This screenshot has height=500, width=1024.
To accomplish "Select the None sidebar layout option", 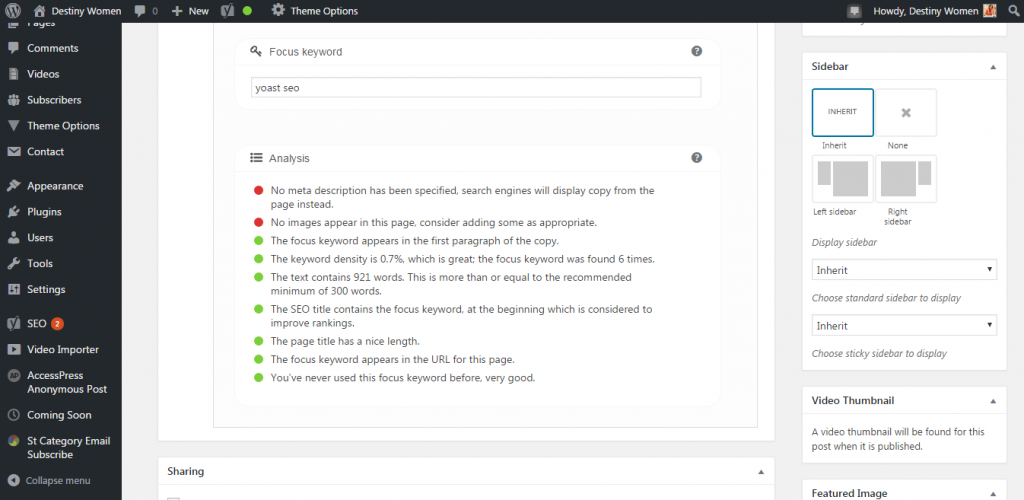I will [906, 112].
